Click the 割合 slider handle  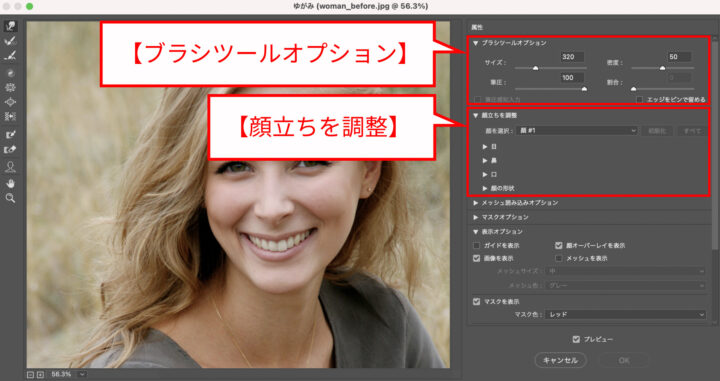634,89
